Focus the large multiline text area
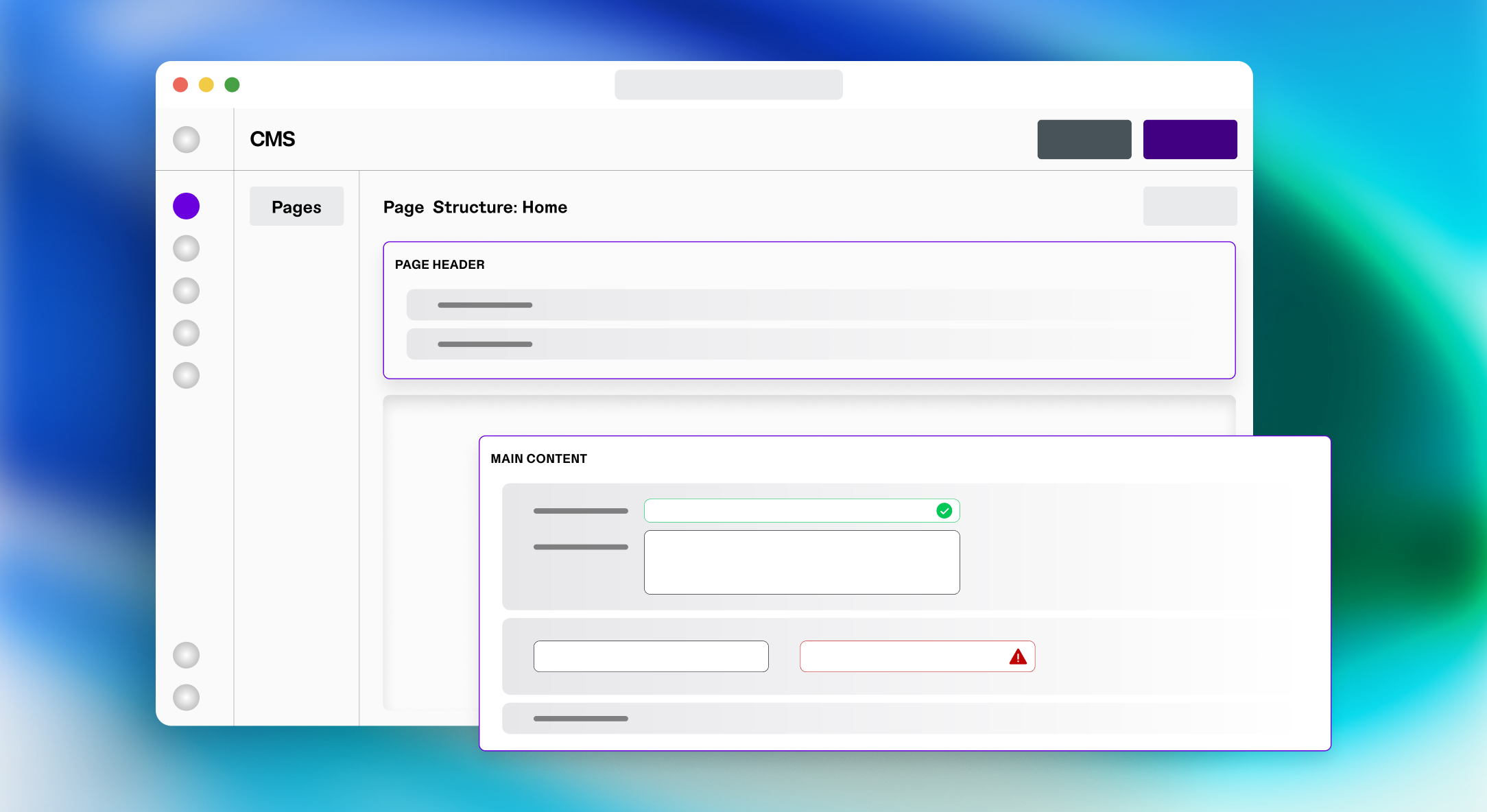The height and width of the screenshot is (812, 1487). (801, 562)
